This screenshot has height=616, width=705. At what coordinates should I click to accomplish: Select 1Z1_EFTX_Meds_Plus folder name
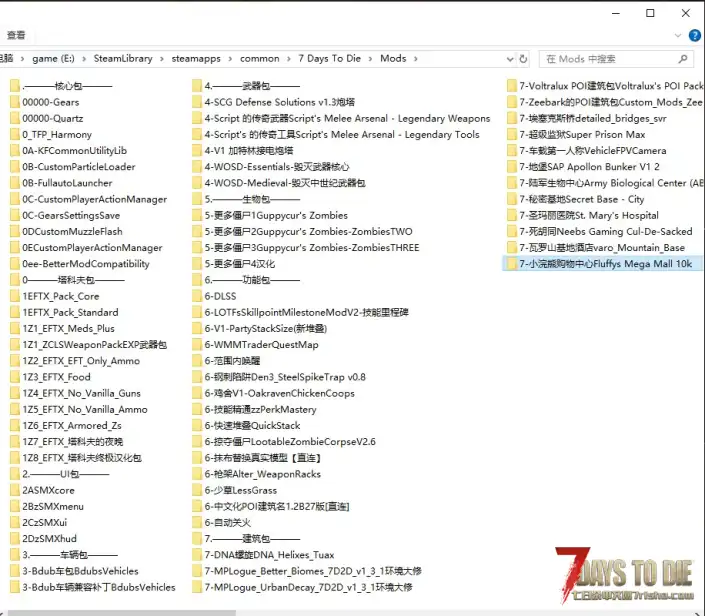click(x=68, y=329)
